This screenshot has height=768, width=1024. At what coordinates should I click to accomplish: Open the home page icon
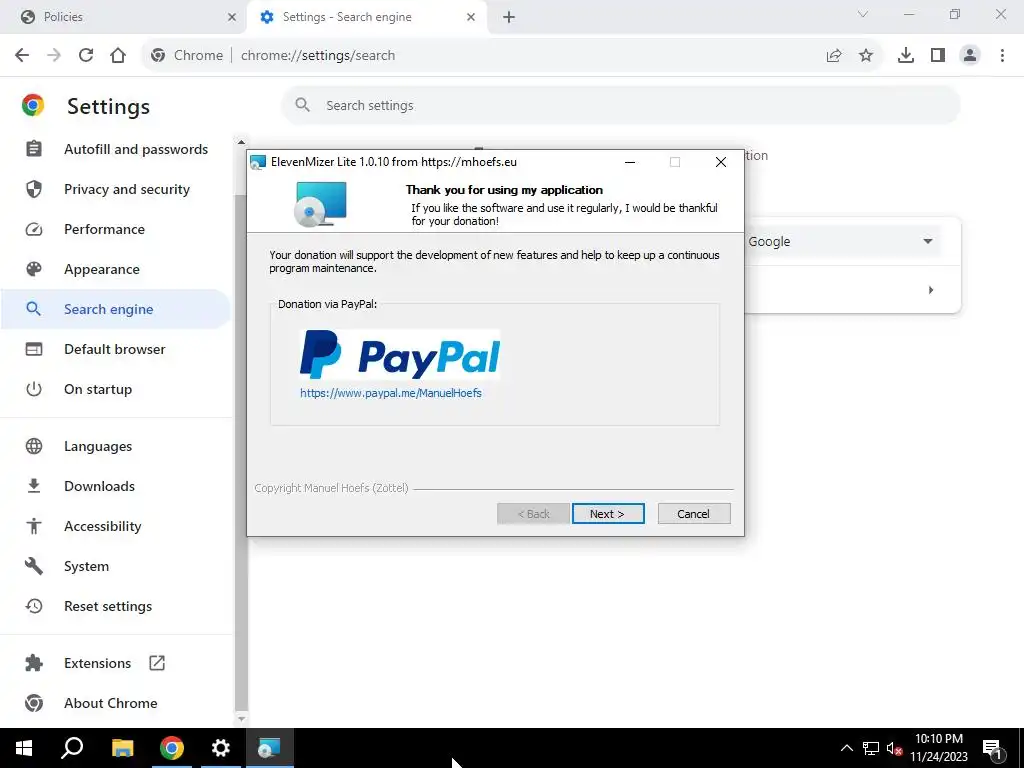[118, 56]
